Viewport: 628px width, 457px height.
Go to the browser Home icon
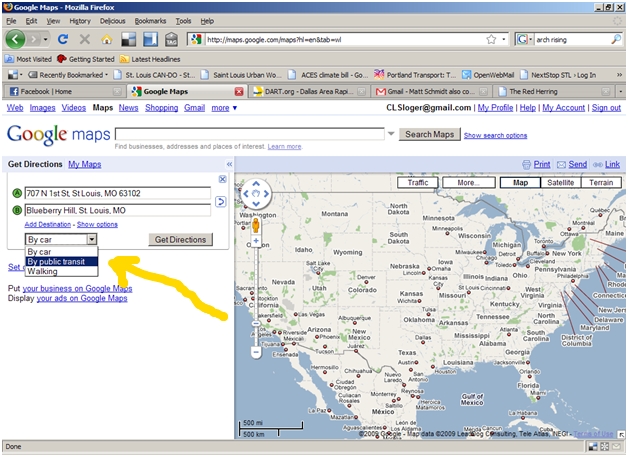pyautogui.click(x=106, y=40)
